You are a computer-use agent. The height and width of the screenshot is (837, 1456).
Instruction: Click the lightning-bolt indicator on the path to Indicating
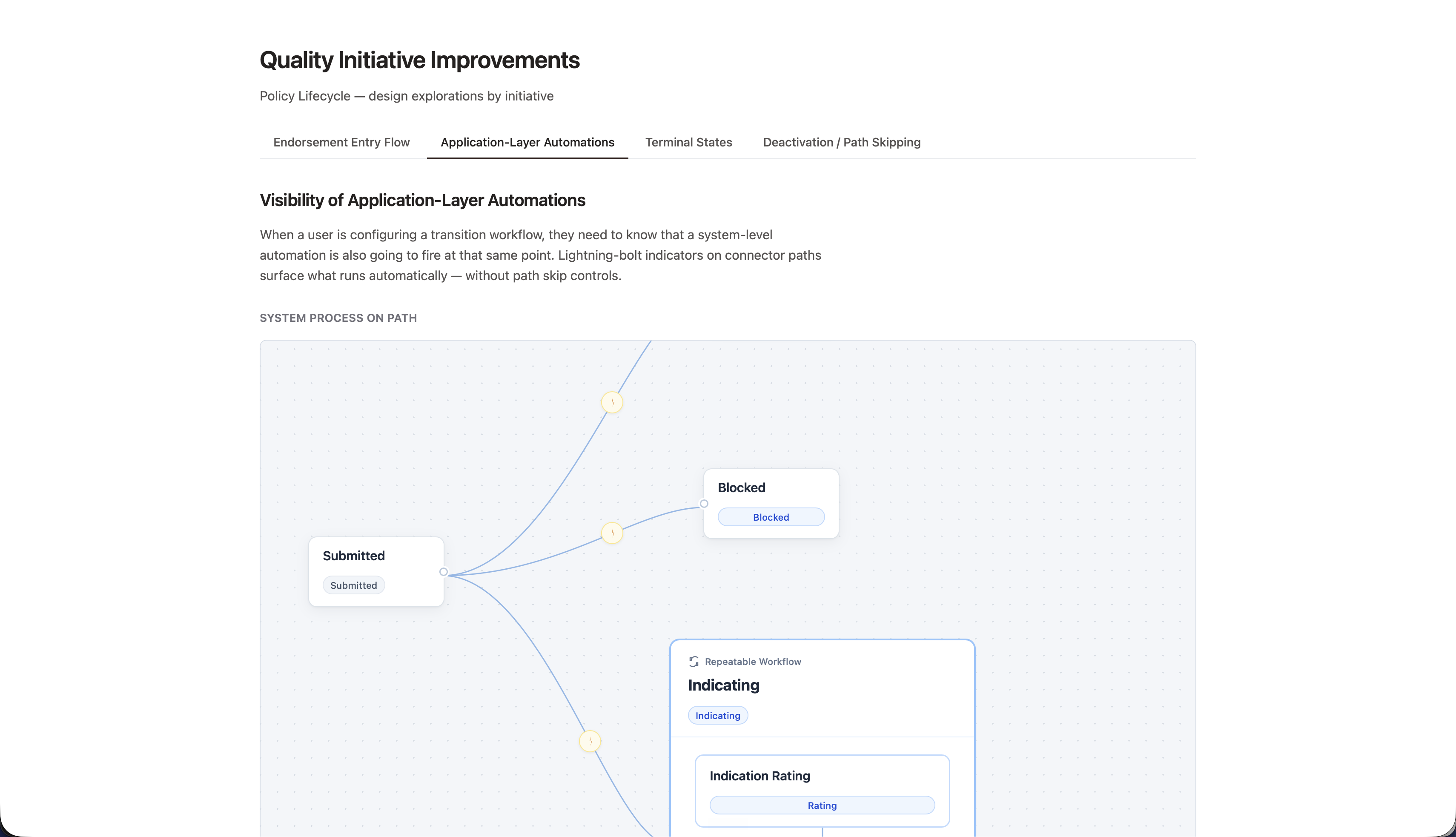coord(590,741)
